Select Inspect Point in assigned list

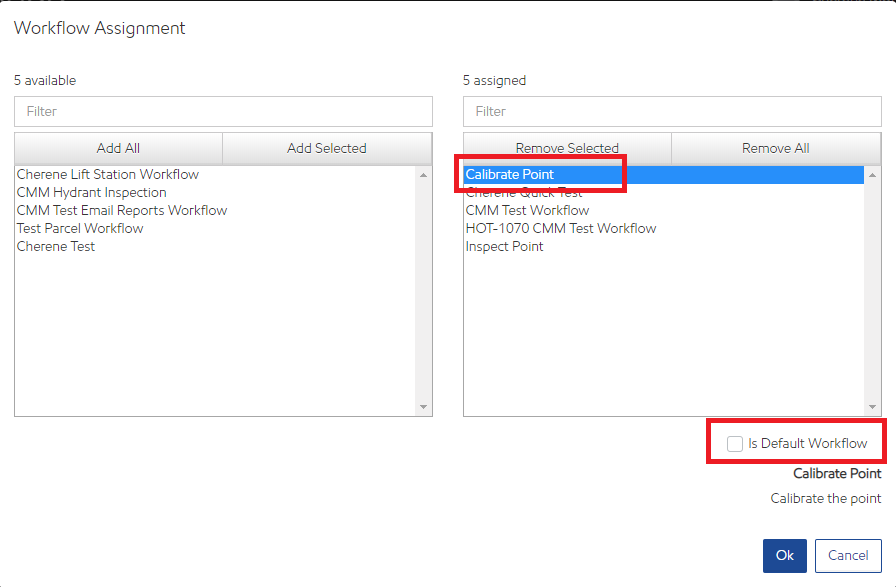[504, 246]
